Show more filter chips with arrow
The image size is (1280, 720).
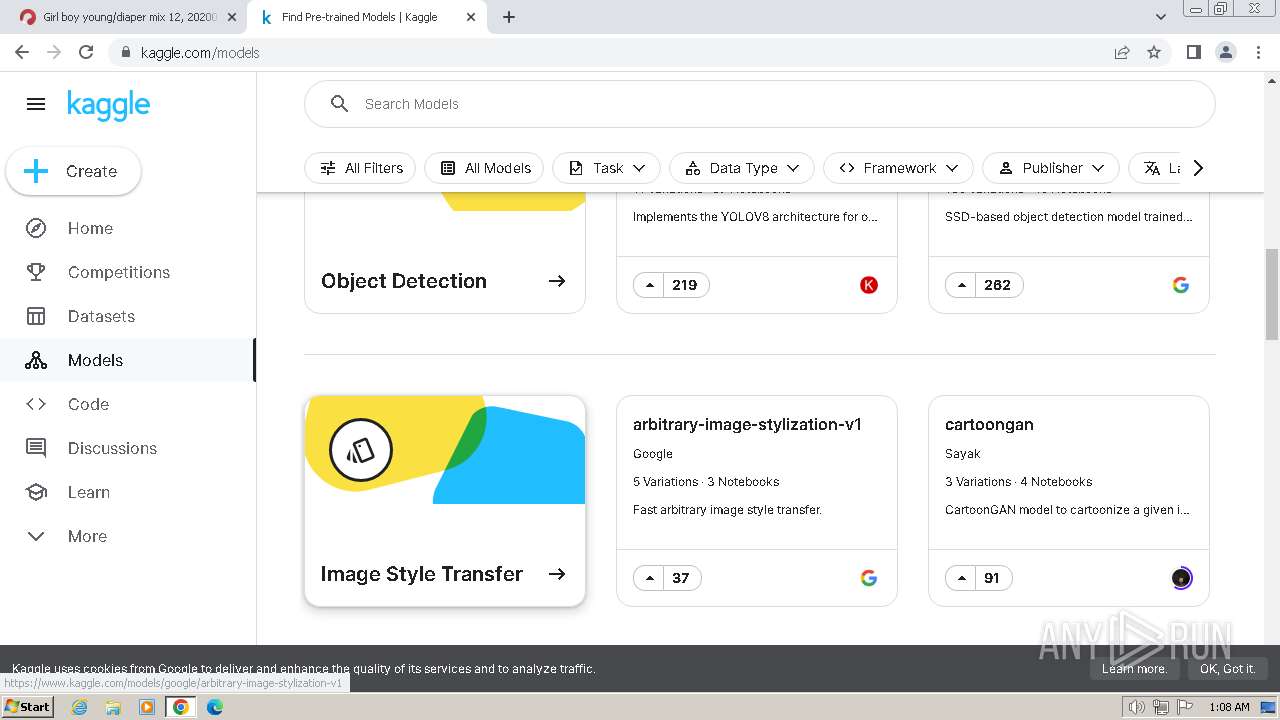(1198, 168)
